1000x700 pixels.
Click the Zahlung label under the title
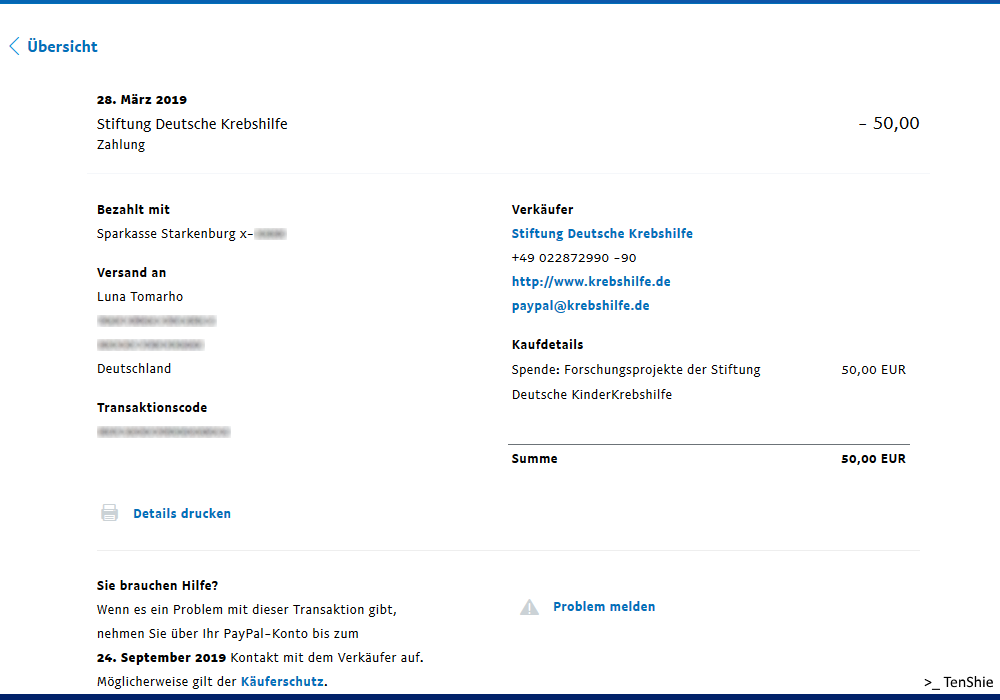coord(121,145)
